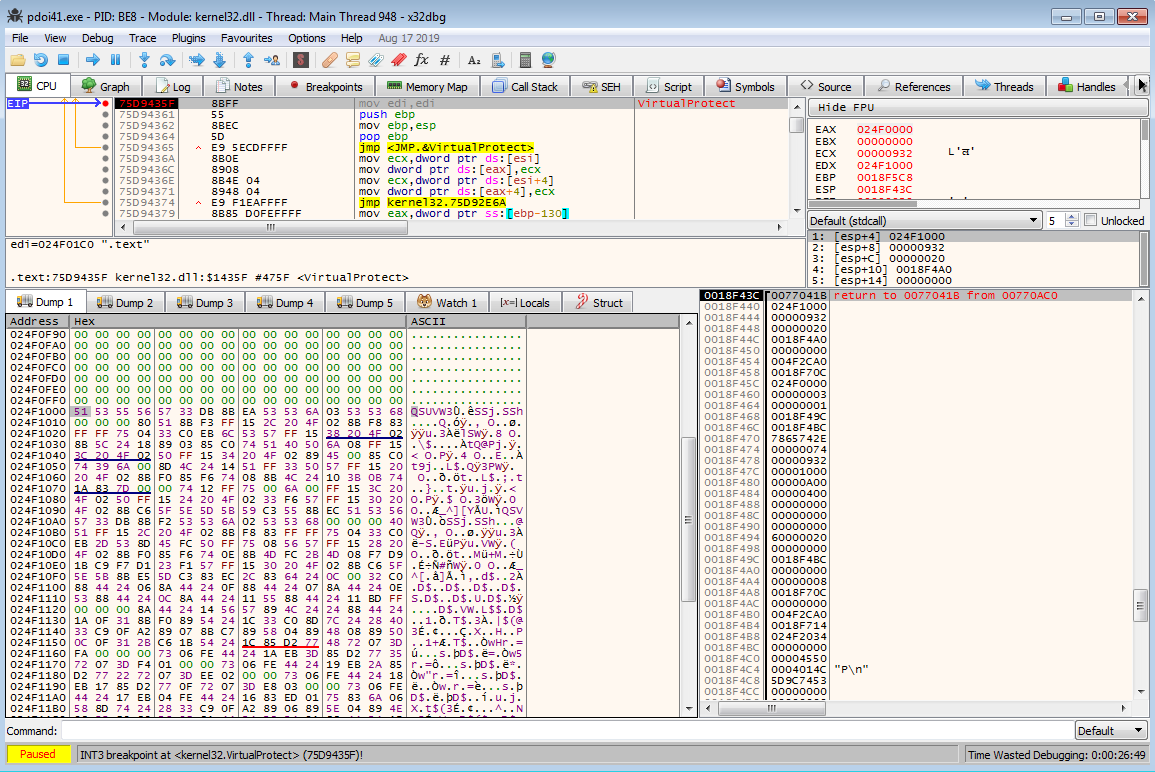Screen dimensions: 1155x772
Task: Open Patches via the band-aid icon
Action: 329,60
